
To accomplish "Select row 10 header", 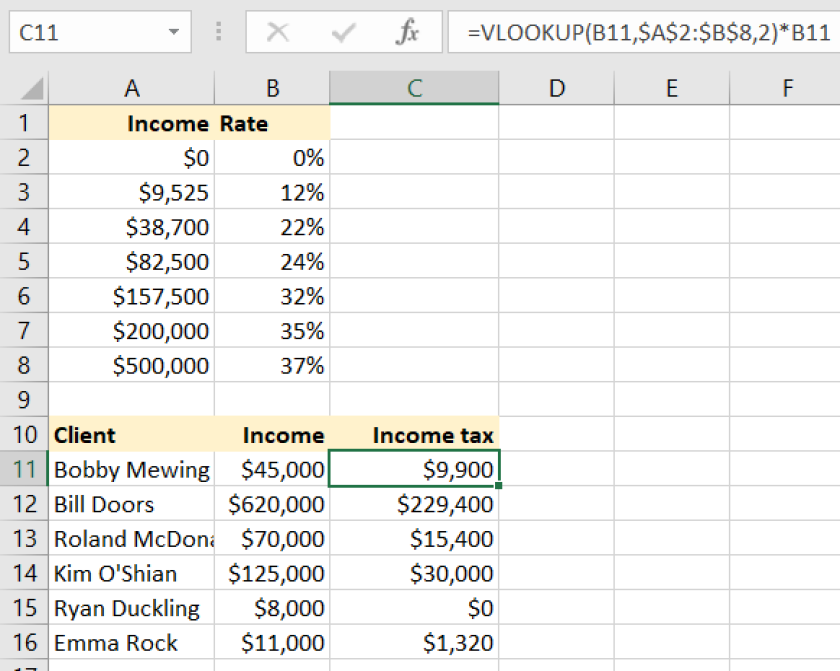I will pos(24,435).
